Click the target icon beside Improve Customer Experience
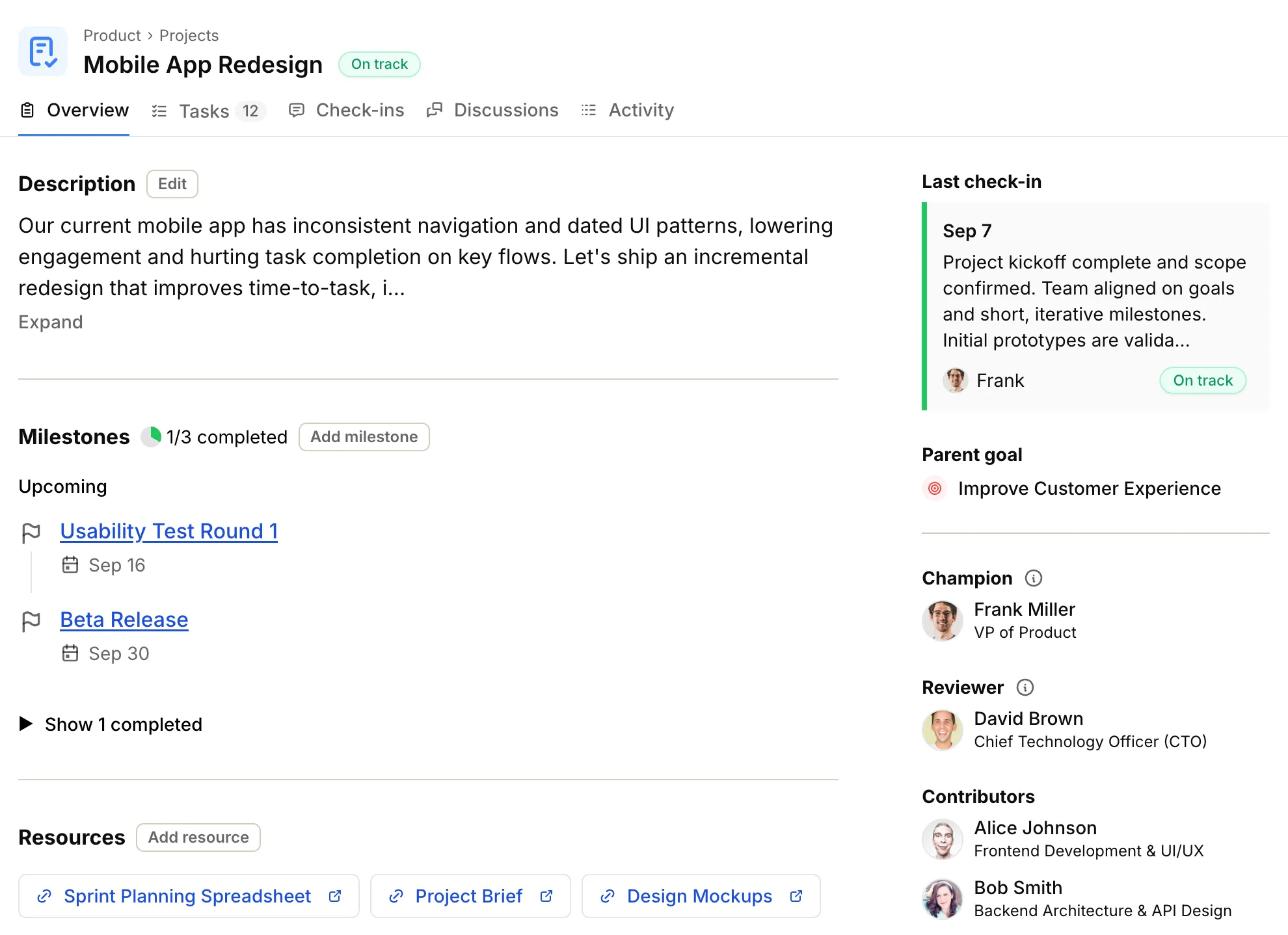This screenshot has height=935, width=1288. [935, 488]
